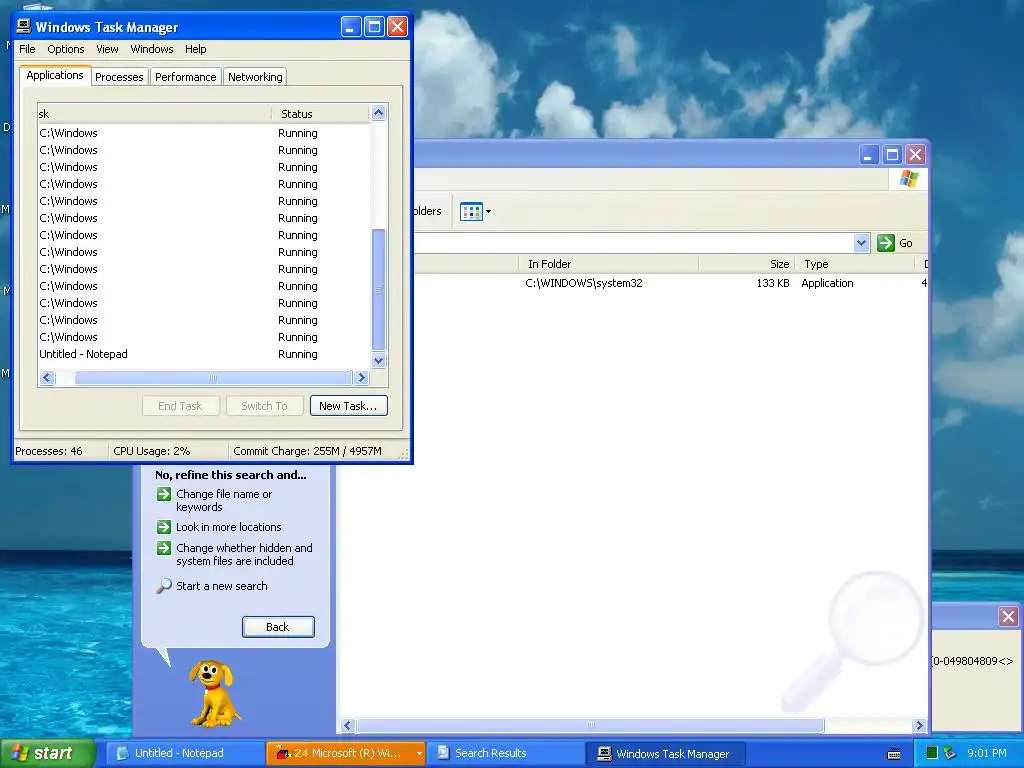1024x768 pixels.
Task: Click the Application type cell
Action: tap(827, 283)
